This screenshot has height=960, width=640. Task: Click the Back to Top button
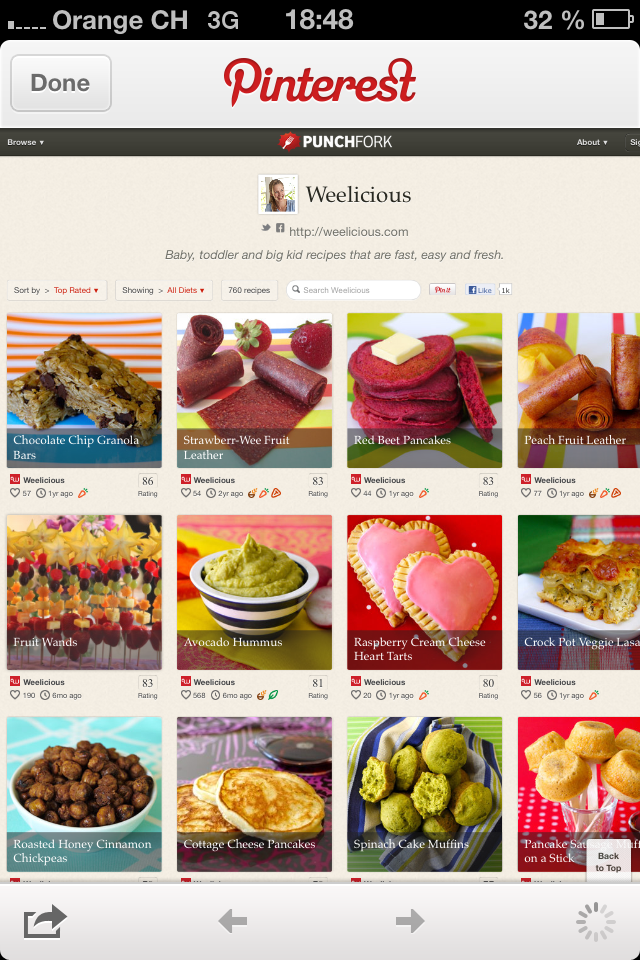(608, 861)
